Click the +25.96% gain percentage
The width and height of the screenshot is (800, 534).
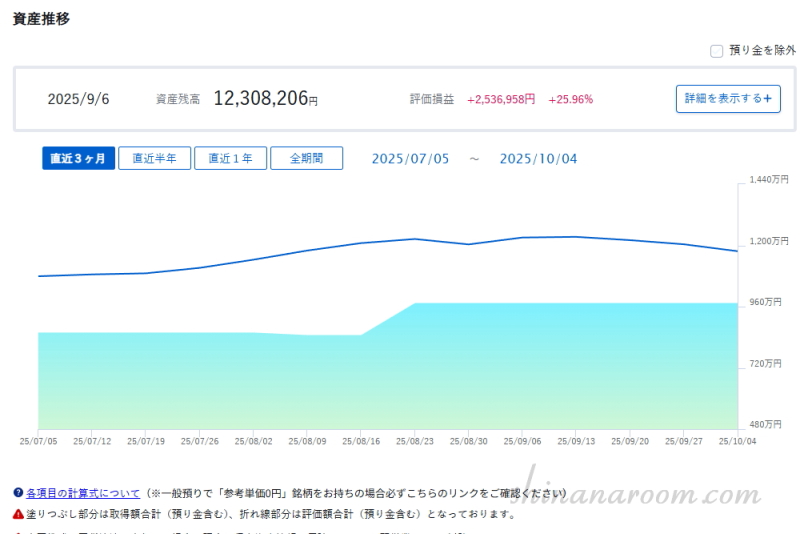570,99
